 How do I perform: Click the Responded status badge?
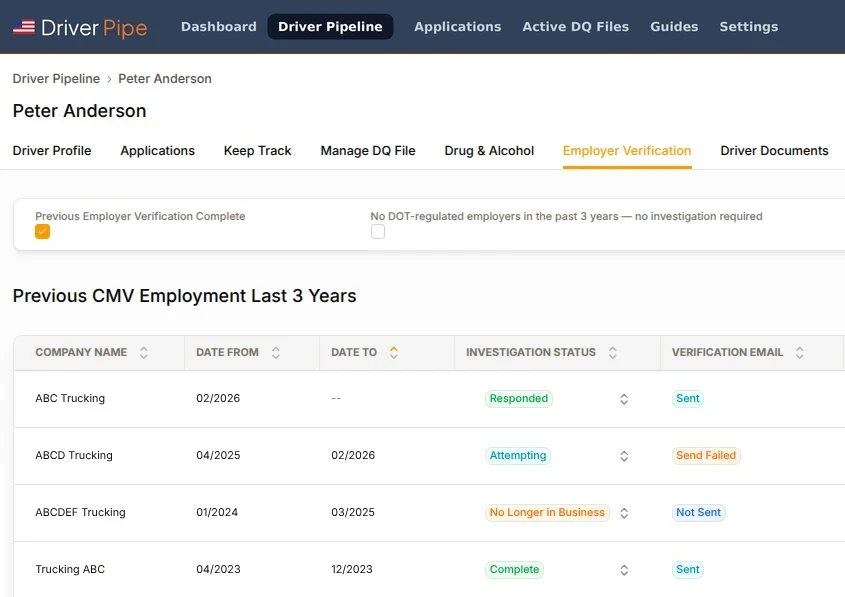point(518,399)
